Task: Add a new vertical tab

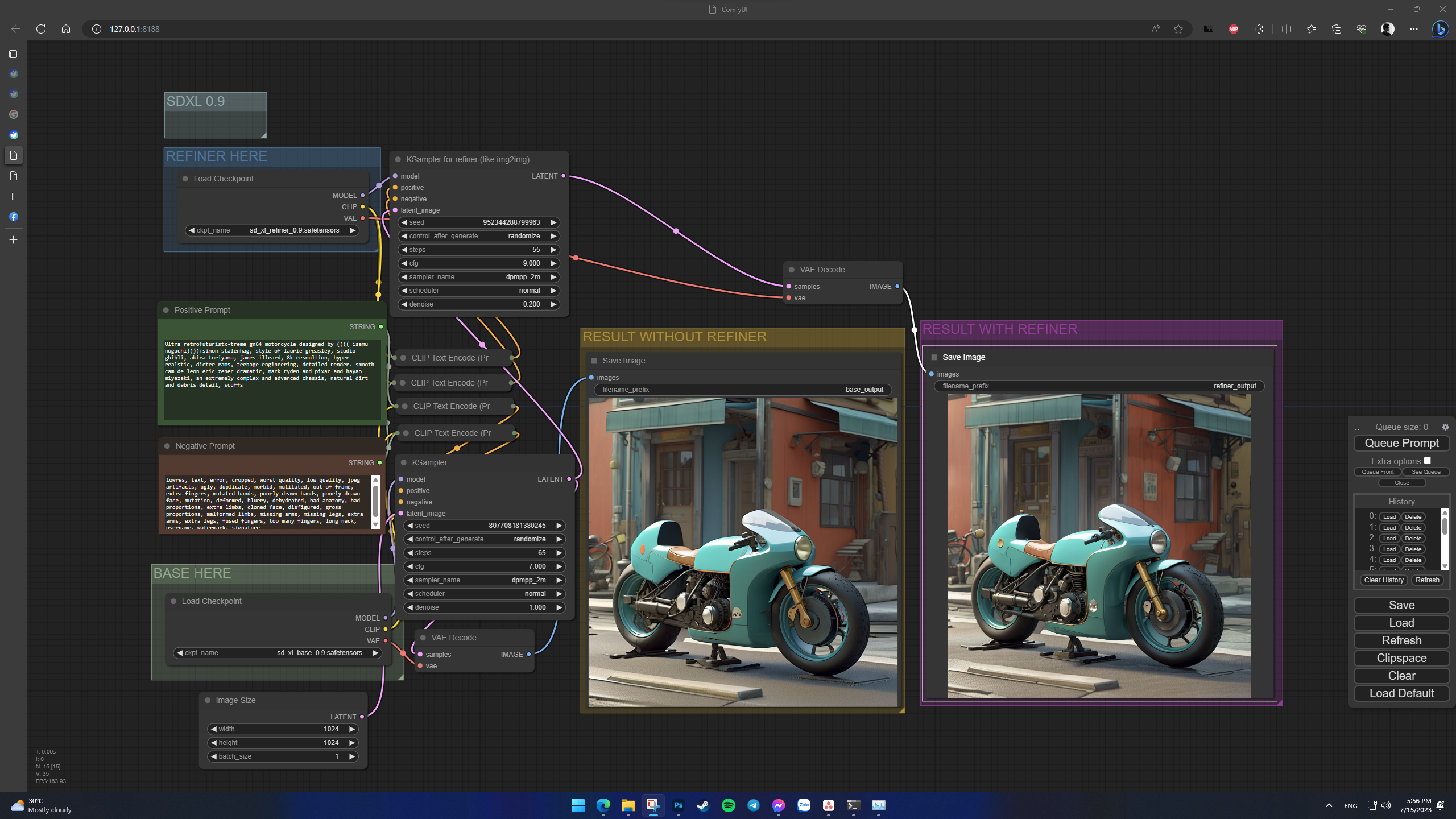Action: (13, 240)
